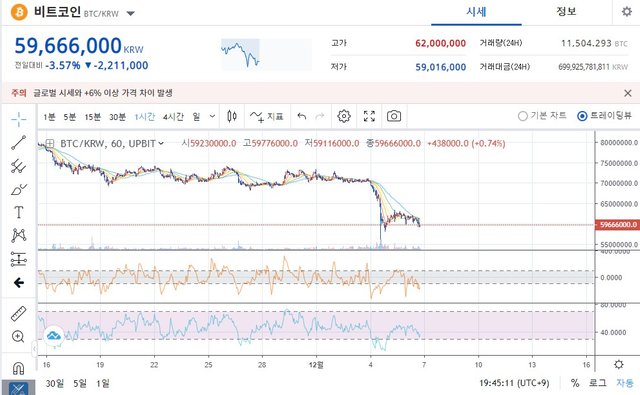The image size is (640, 395).
Task: Dismiss the global price warning banner
Action: pyautogui.click(x=628, y=93)
